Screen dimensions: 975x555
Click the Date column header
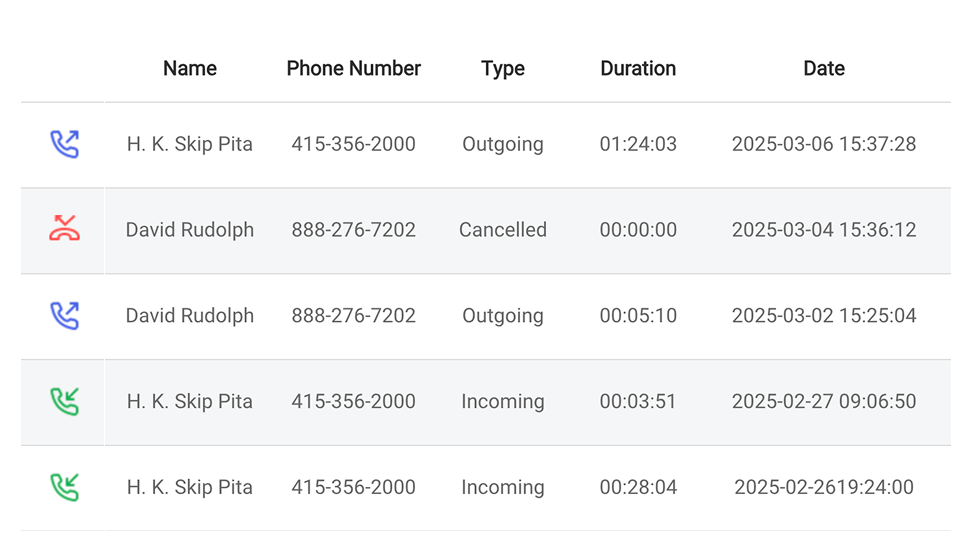[824, 68]
